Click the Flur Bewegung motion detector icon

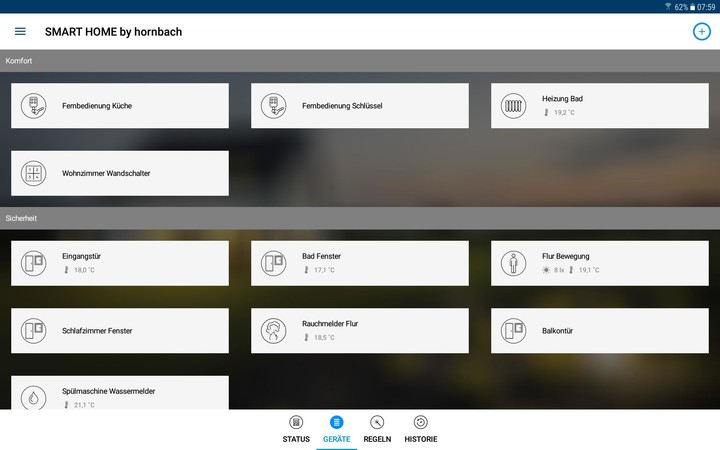click(x=513, y=263)
